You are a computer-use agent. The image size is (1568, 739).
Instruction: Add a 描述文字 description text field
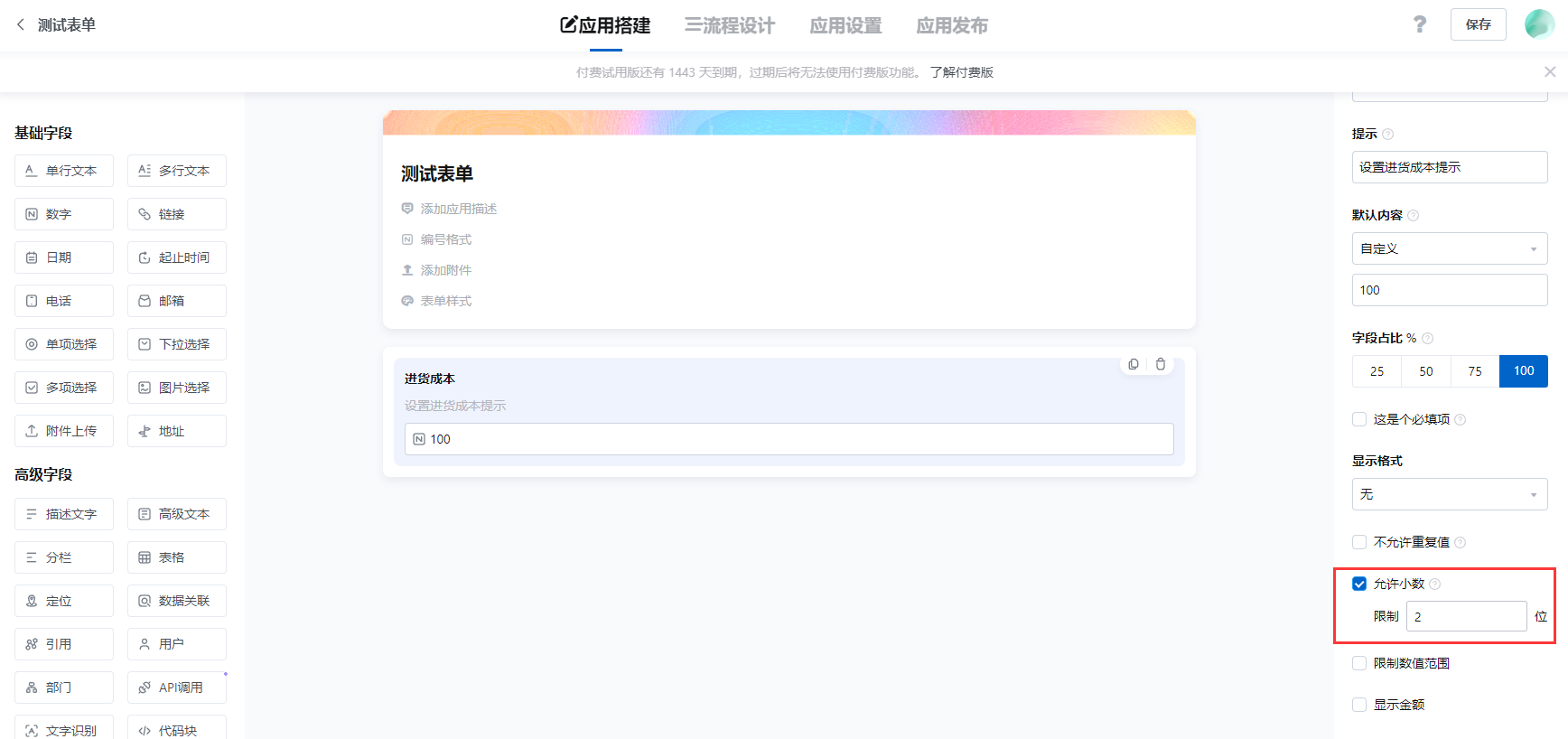tap(64, 514)
